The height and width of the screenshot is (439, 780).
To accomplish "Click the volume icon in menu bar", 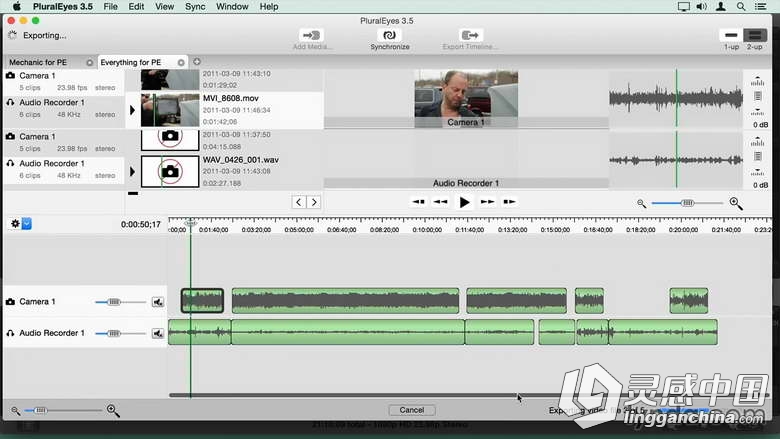I will coord(701,6).
